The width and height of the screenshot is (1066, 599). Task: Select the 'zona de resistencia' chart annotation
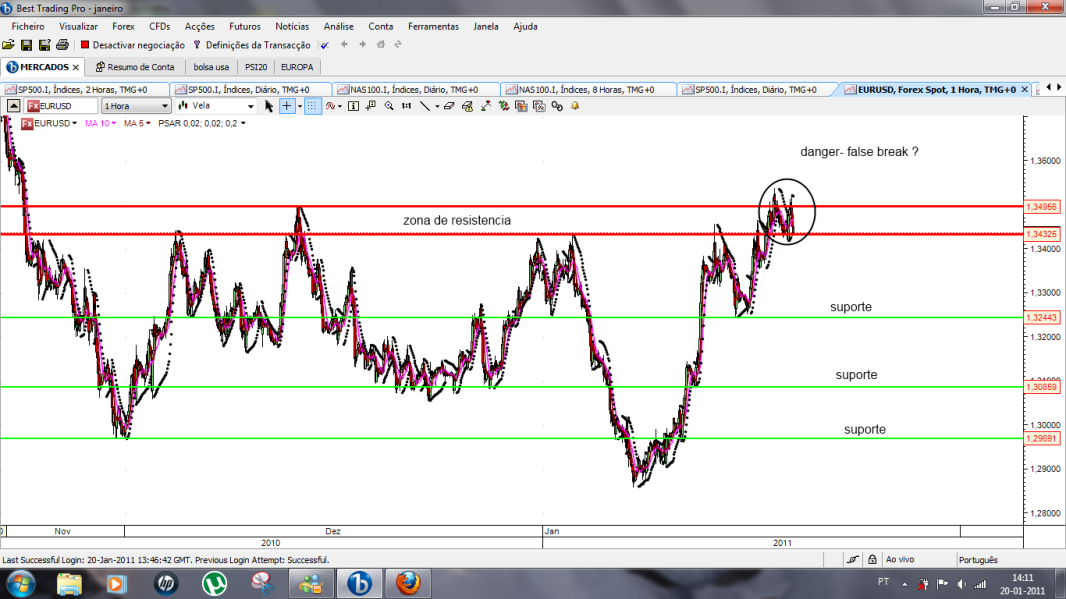pyautogui.click(x=457, y=220)
